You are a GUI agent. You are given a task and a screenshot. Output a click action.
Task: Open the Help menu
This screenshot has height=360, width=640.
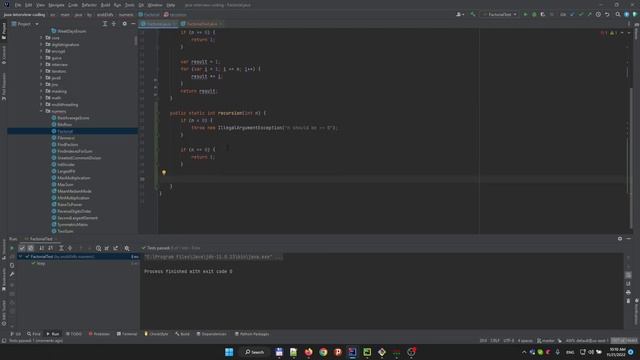pos(171,5)
